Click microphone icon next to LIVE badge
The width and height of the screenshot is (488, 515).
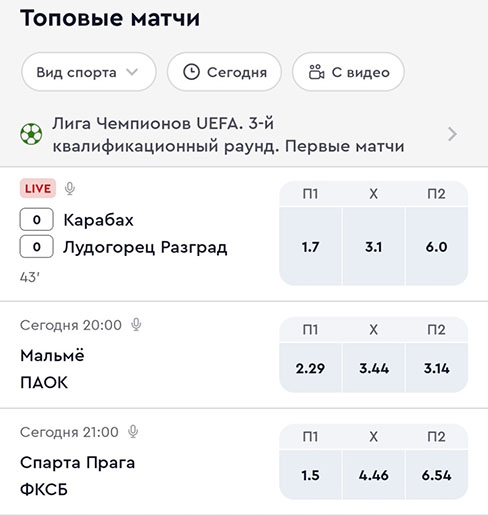tap(70, 188)
